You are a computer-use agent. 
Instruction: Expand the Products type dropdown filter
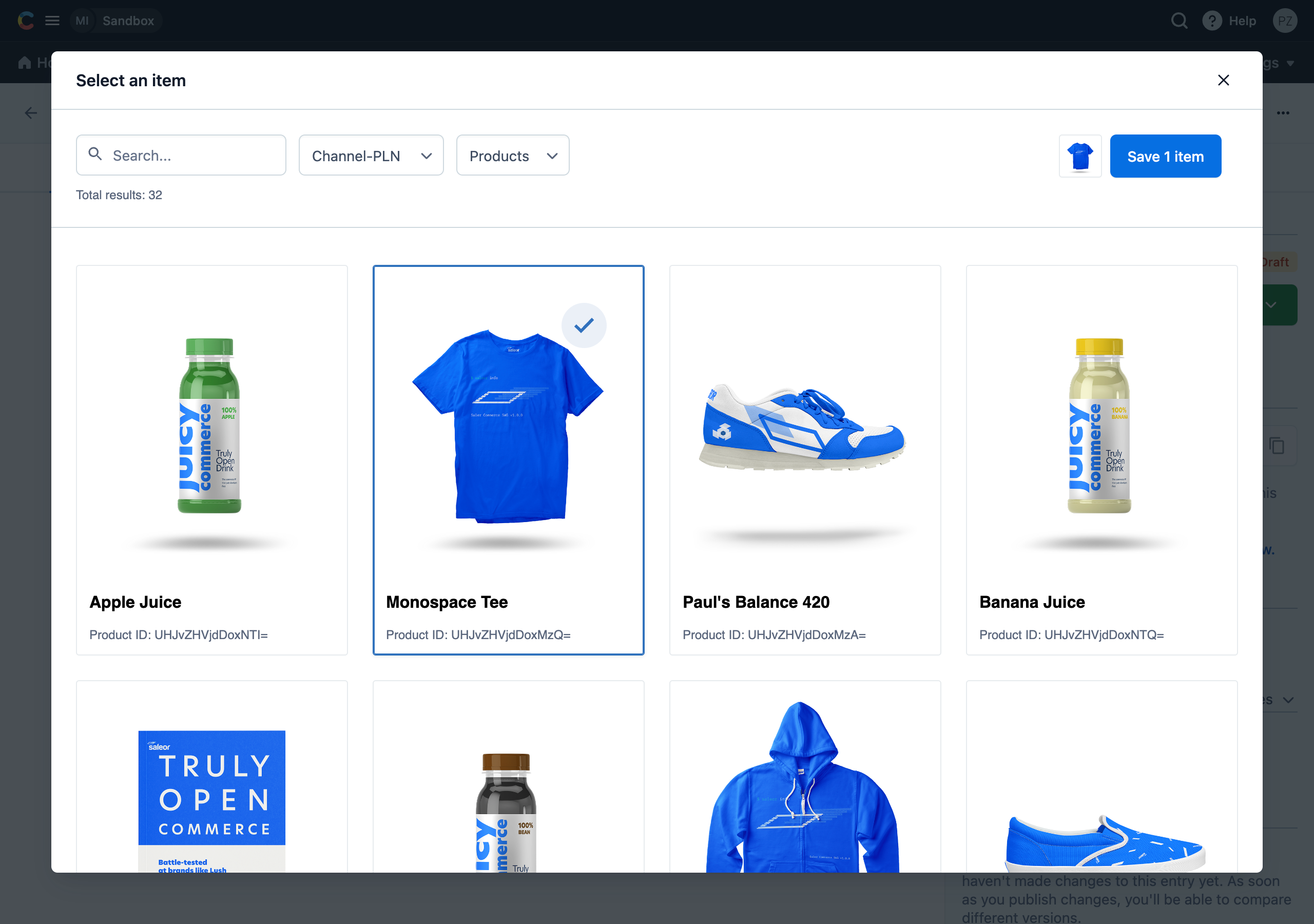coord(511,156)
